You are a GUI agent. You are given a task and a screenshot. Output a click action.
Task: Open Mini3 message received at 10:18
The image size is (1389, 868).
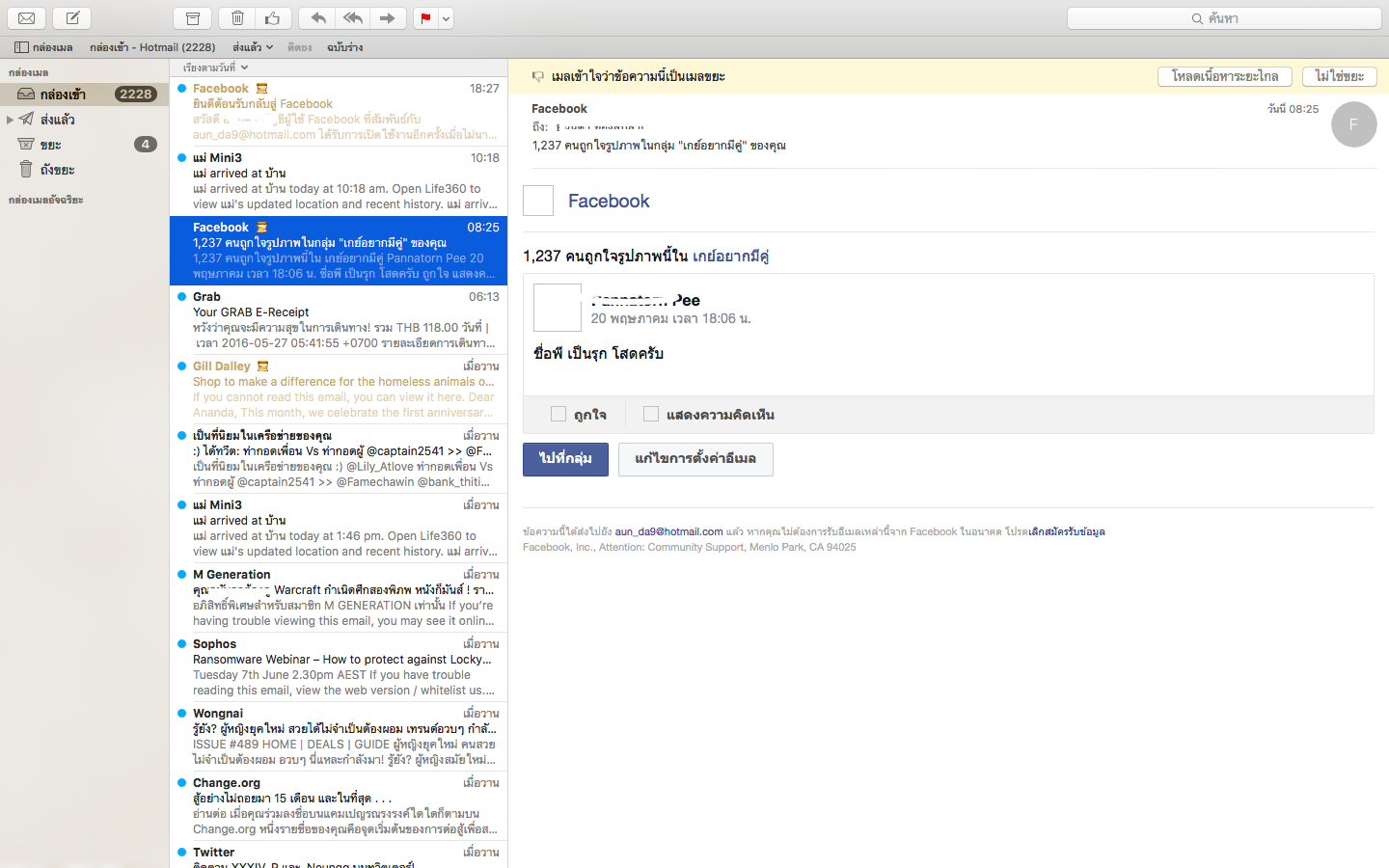(339, 180)
